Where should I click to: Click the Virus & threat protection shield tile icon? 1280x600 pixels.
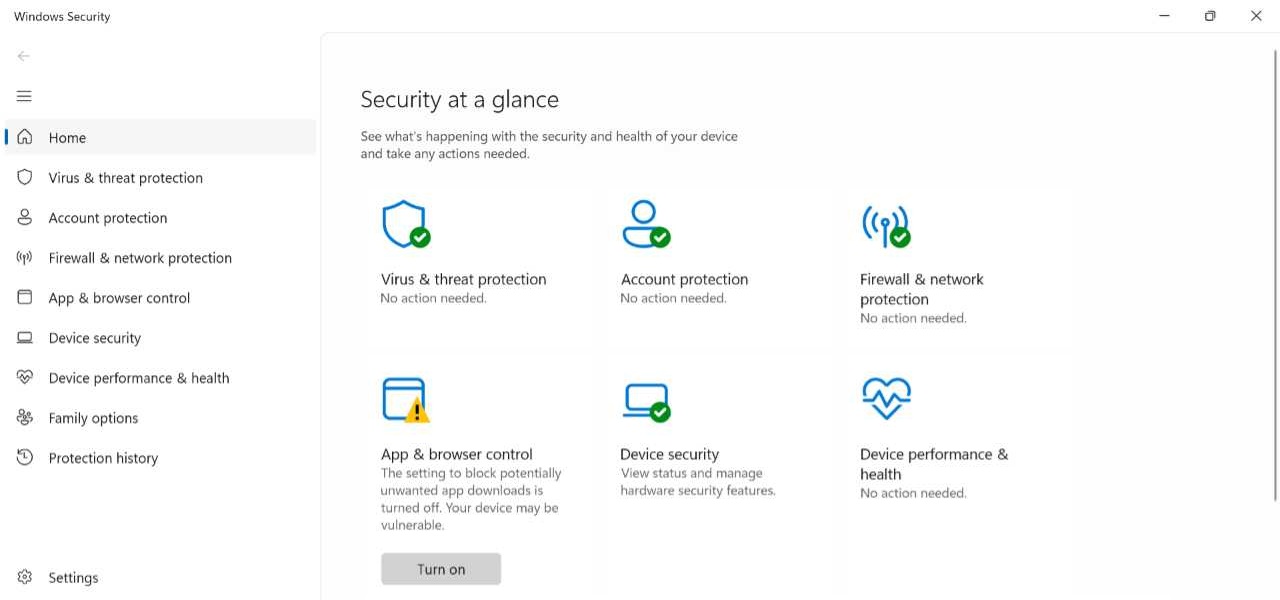[x=405, y=224]
